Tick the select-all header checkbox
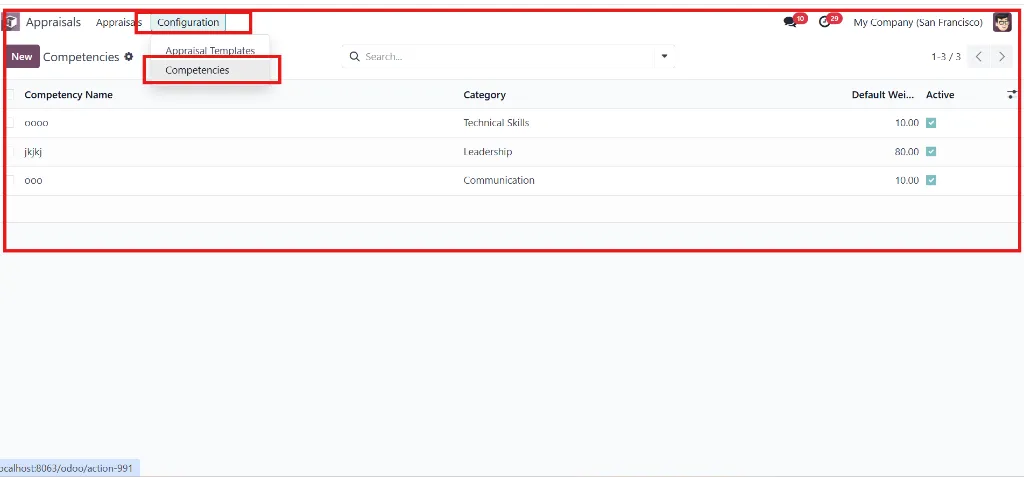The width and height of the screenshot is (1024, 477). click(x=10, y=95)
